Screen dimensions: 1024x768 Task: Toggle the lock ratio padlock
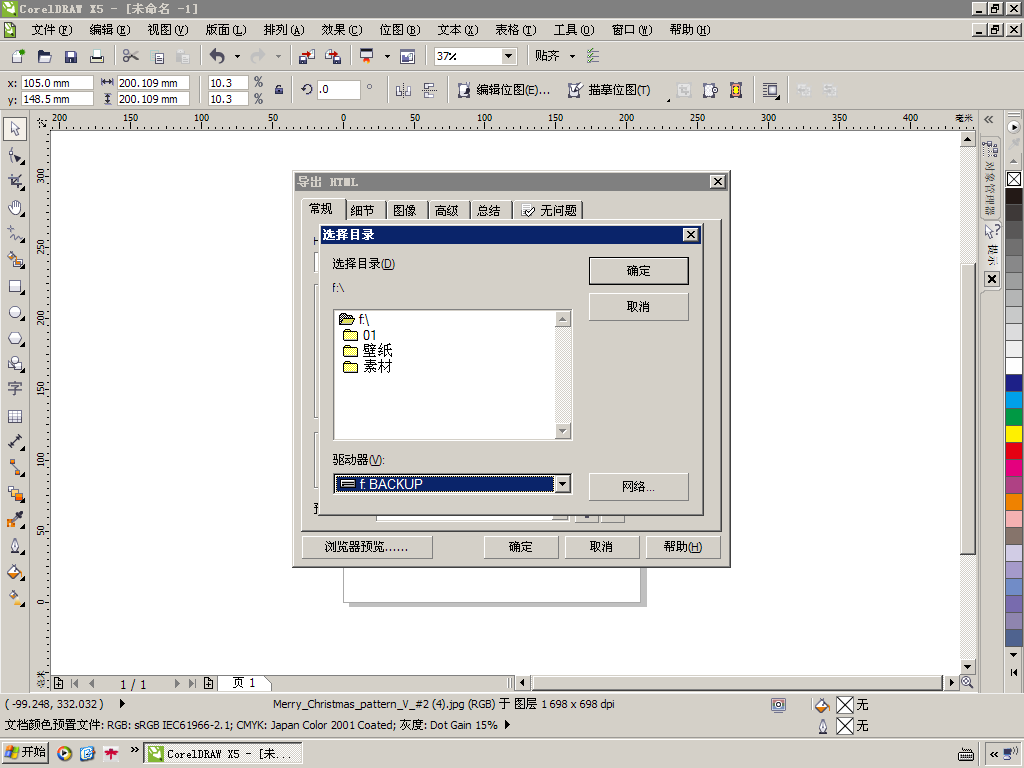point(279,90)
